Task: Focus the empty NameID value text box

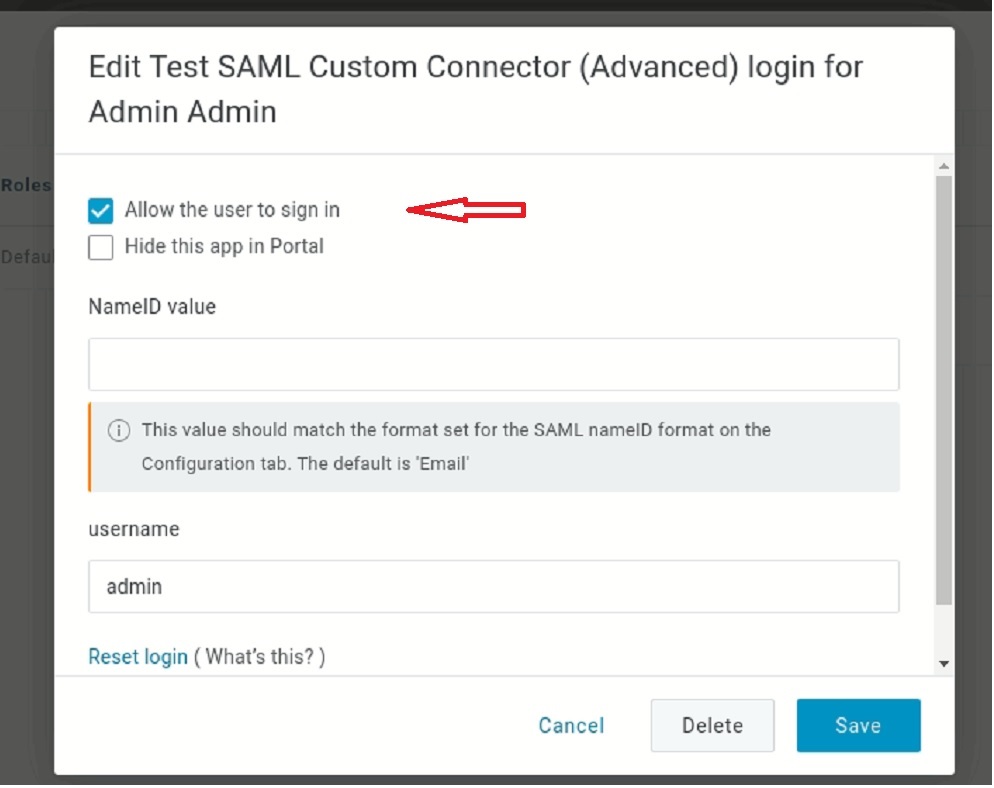Action: coord(493,364)
